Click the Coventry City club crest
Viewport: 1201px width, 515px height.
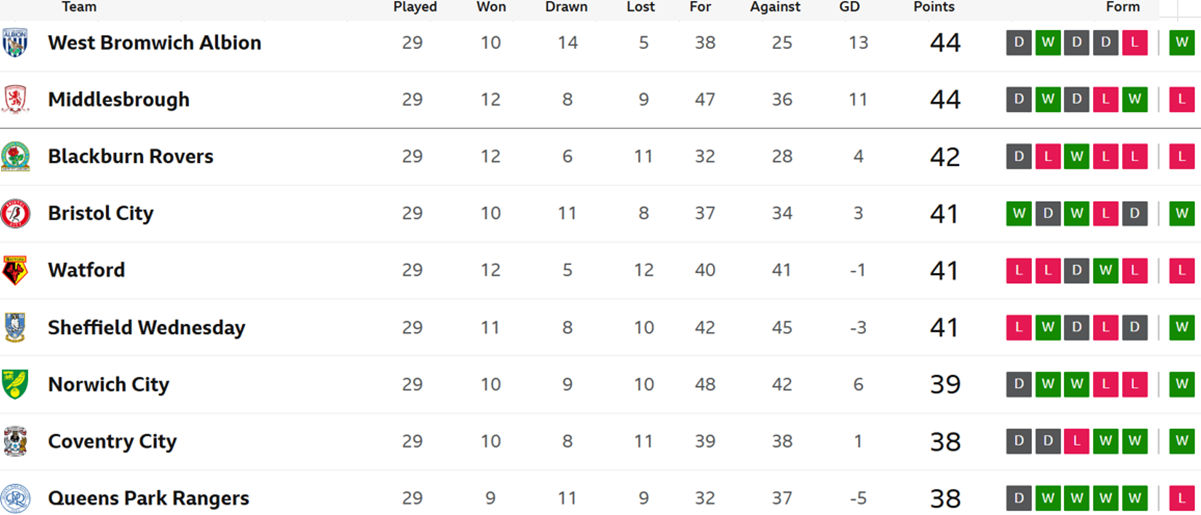click(x=14, y=442)
